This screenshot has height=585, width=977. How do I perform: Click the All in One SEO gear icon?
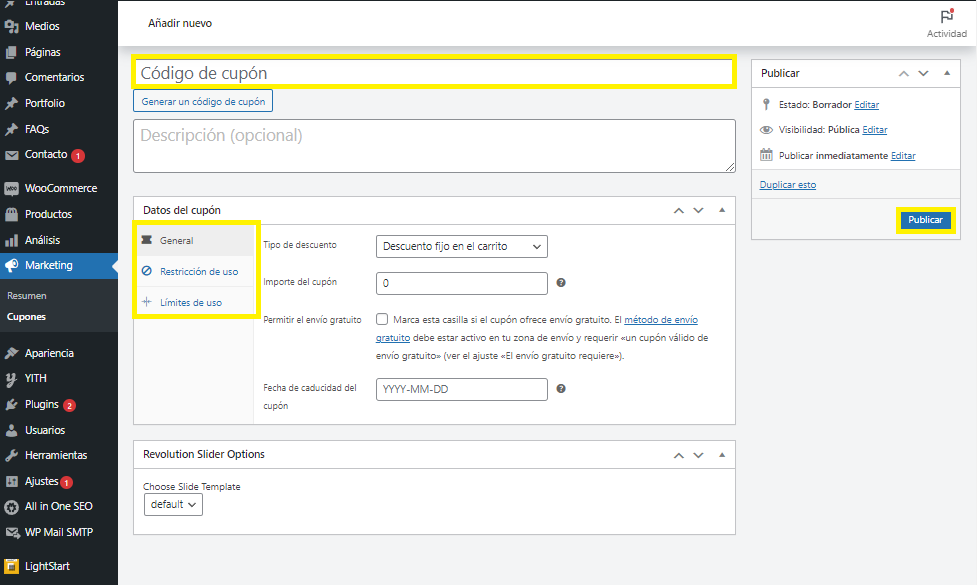click(x=11, y=507)
